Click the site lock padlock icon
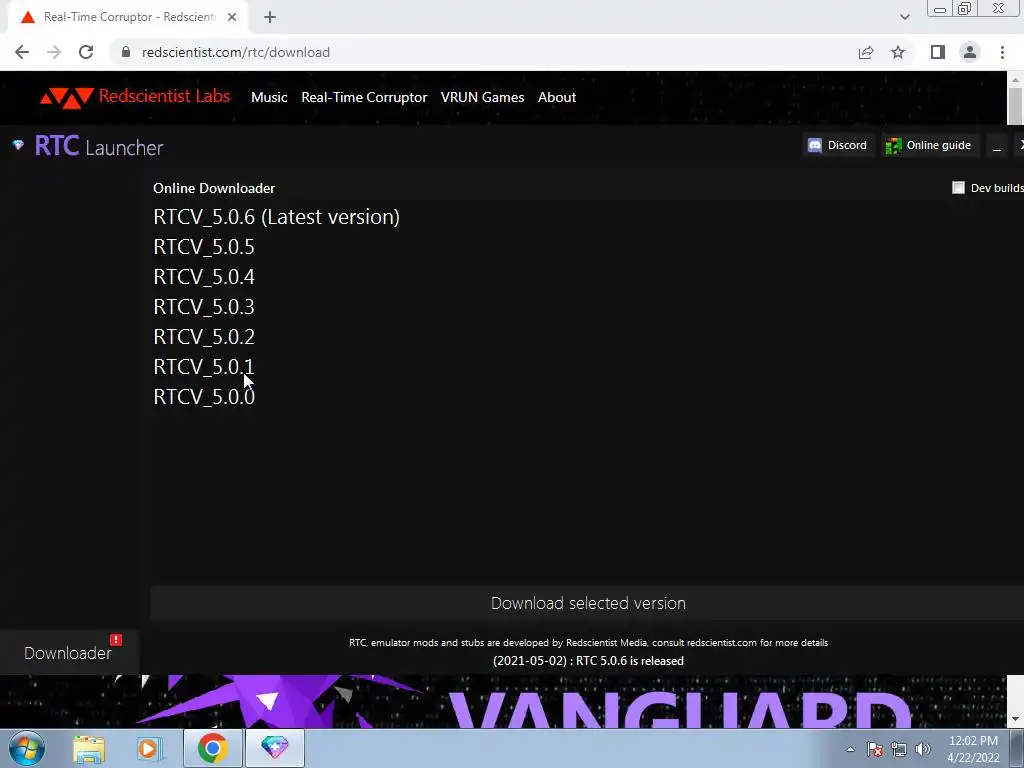 tap(126, 52)
